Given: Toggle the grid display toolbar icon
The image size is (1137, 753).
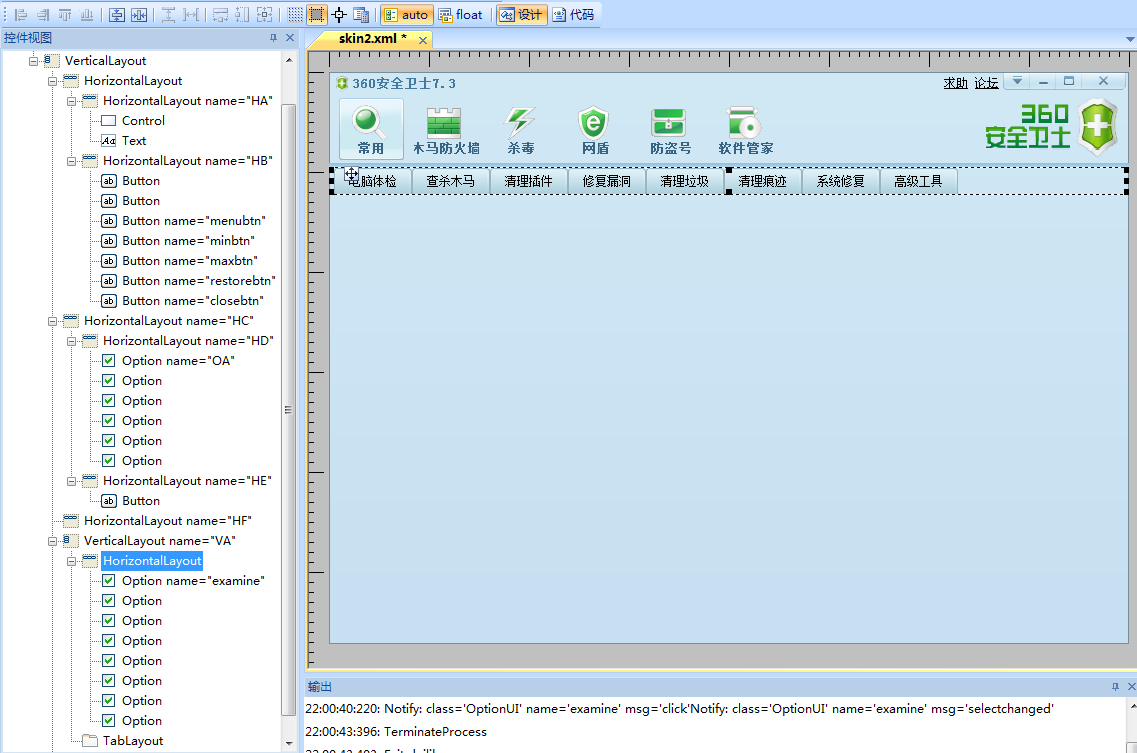Looking at the screenshot, I should (295, 14).
